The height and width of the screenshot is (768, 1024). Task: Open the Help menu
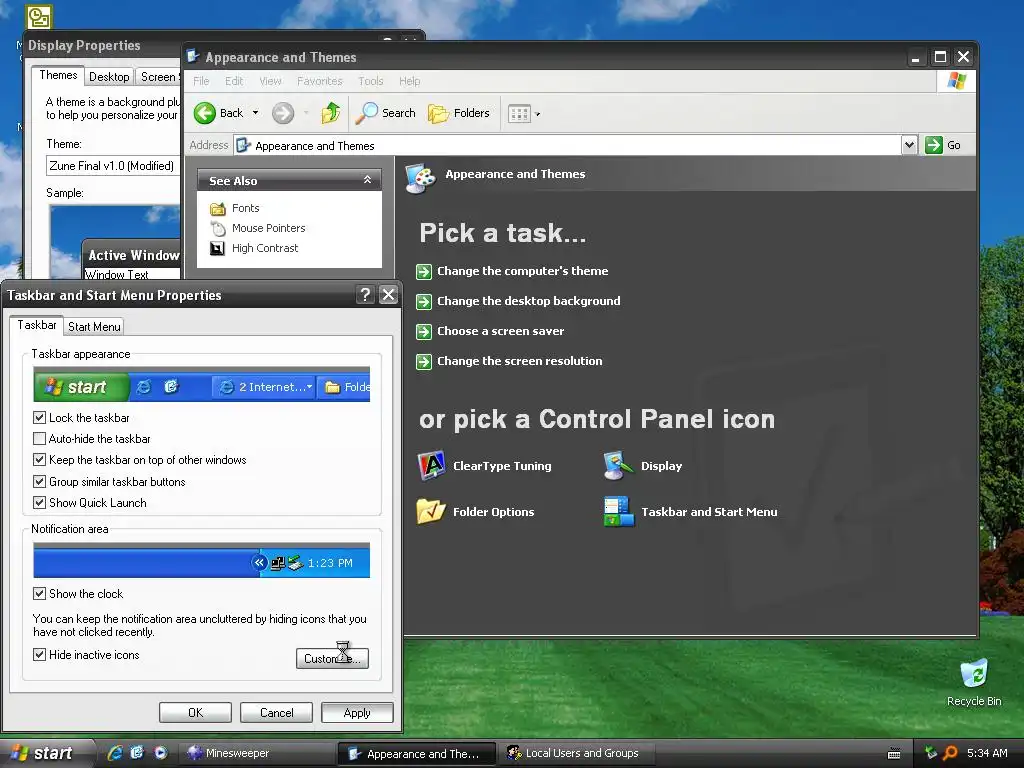pos(409,81)
